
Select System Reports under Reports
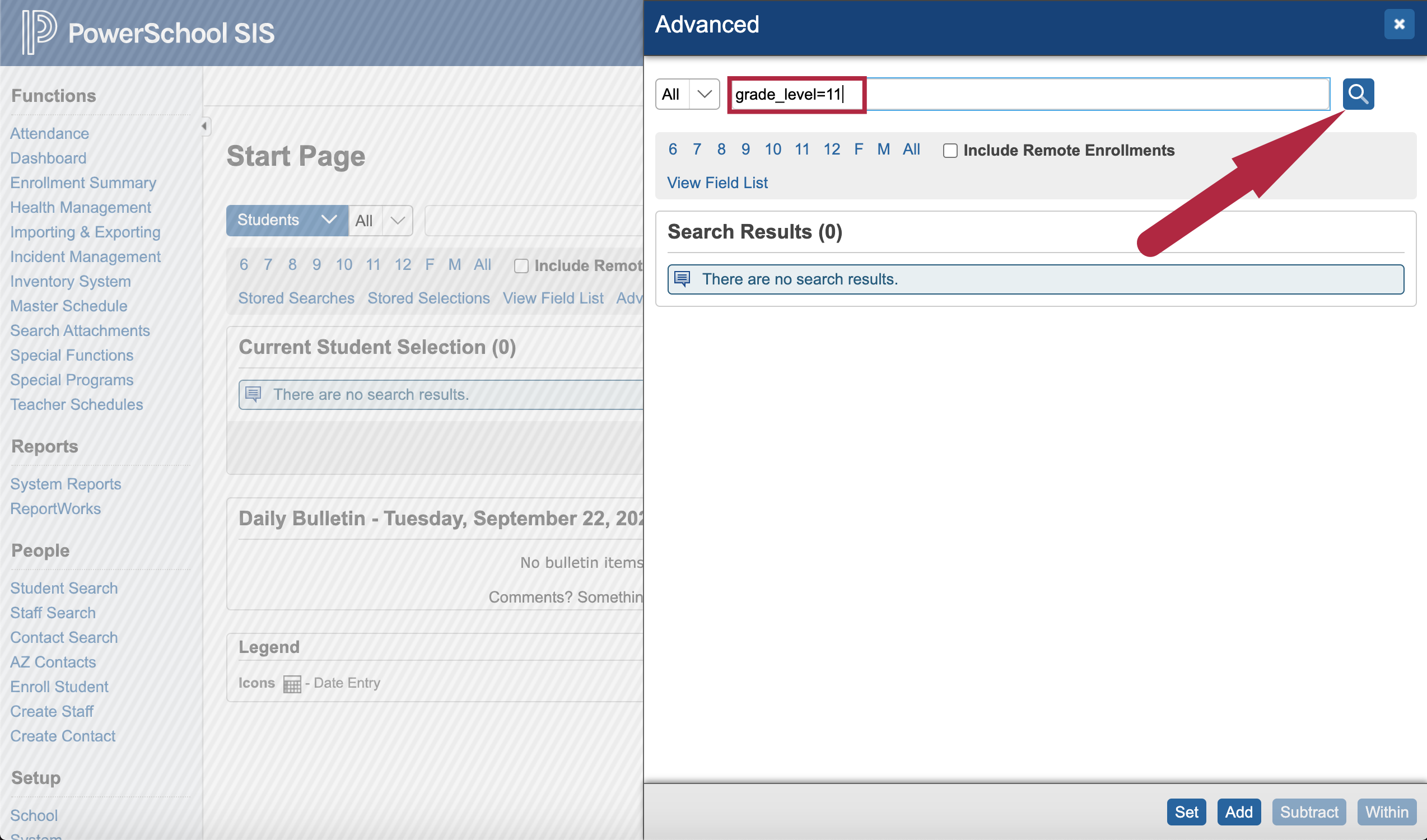[65, 484]
